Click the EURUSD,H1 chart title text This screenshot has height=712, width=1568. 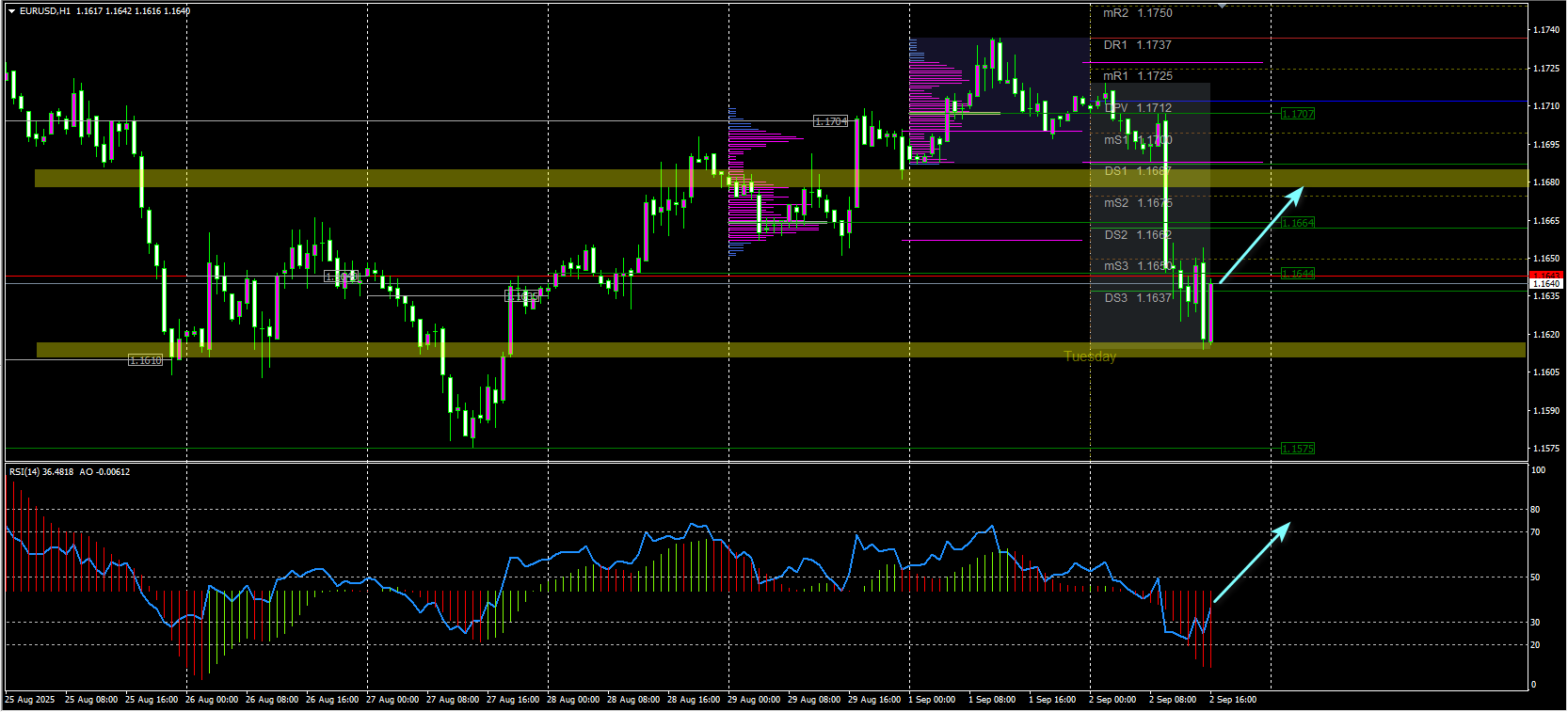point(45,11)
